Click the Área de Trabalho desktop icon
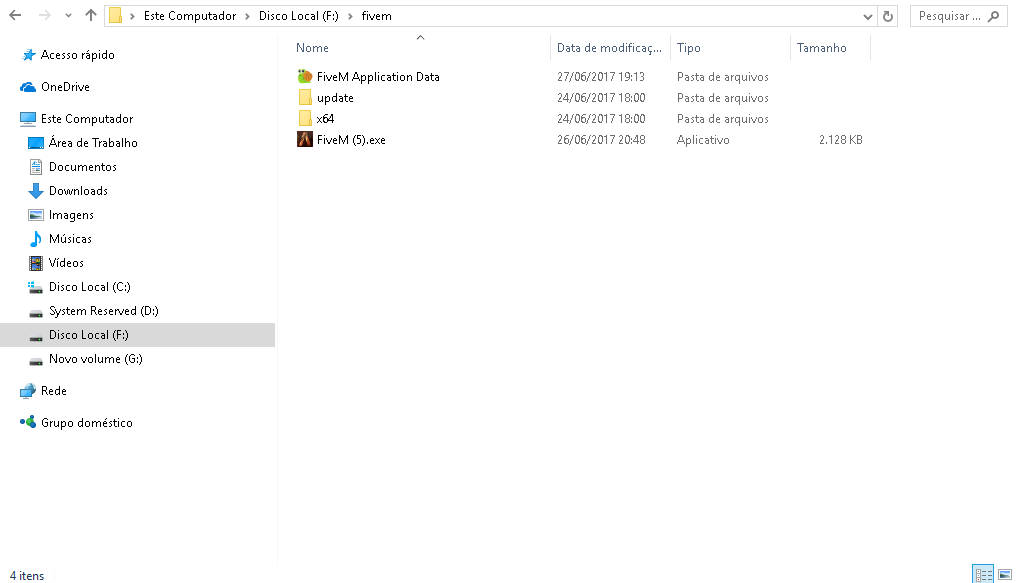Screen dimensions: 1017x583 pos(36,143)
